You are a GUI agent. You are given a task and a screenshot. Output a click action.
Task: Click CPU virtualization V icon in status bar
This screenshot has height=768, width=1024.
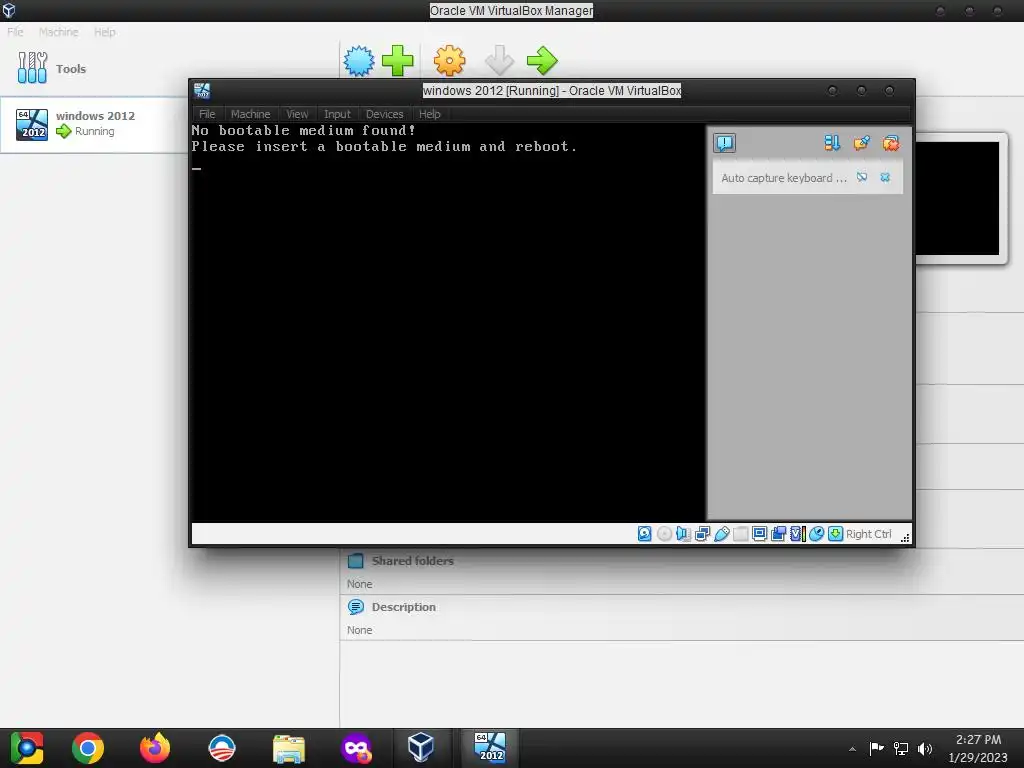click(x=797, y=534)
